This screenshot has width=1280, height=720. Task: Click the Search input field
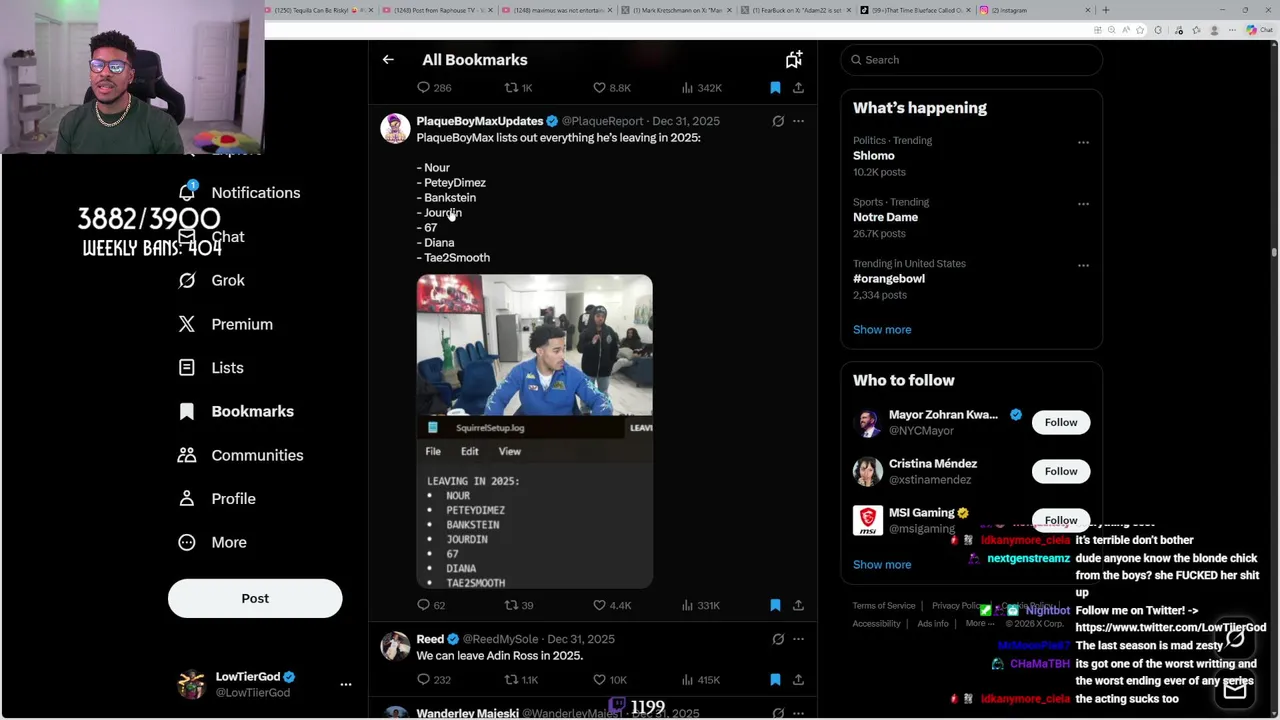(x=971, y=60)
